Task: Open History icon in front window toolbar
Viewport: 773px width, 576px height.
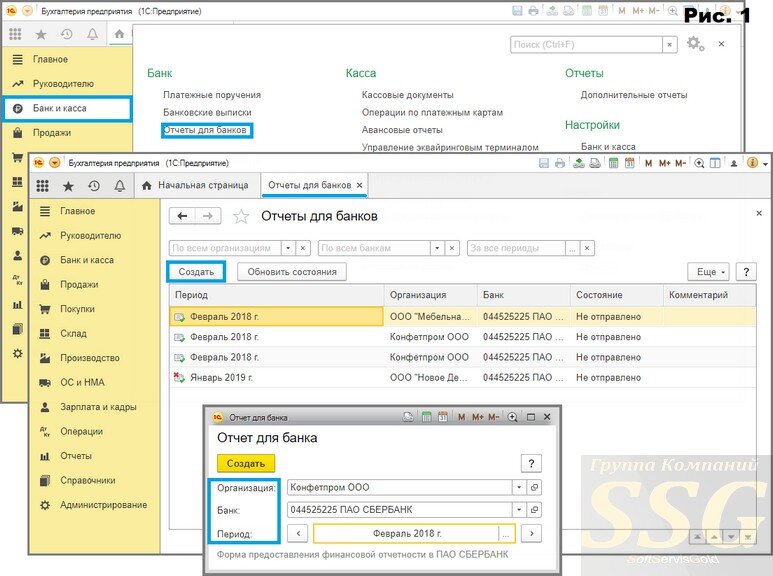Action: [94, 186]
